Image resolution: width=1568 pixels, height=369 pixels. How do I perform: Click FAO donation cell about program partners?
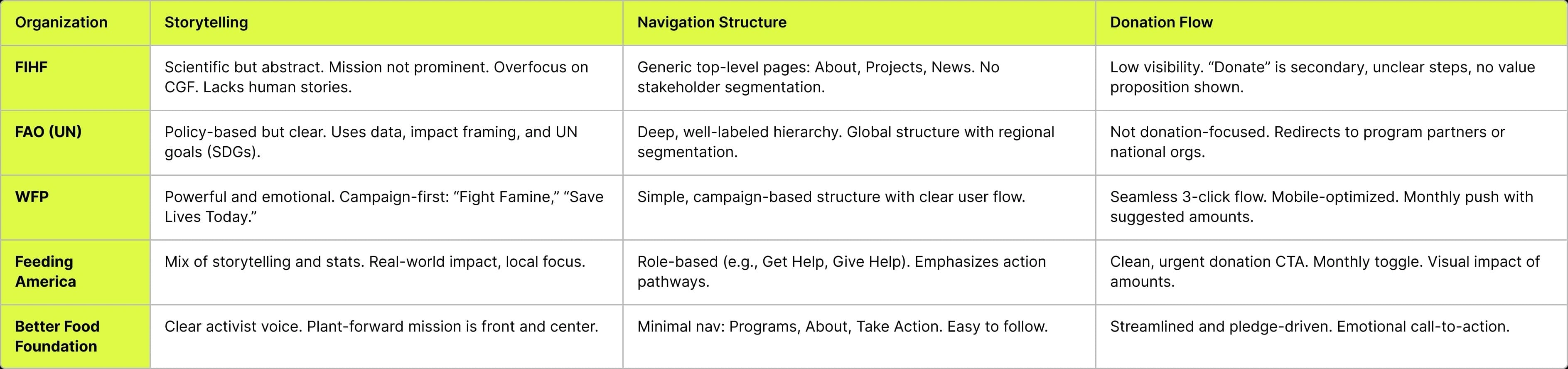[1307, 142]
